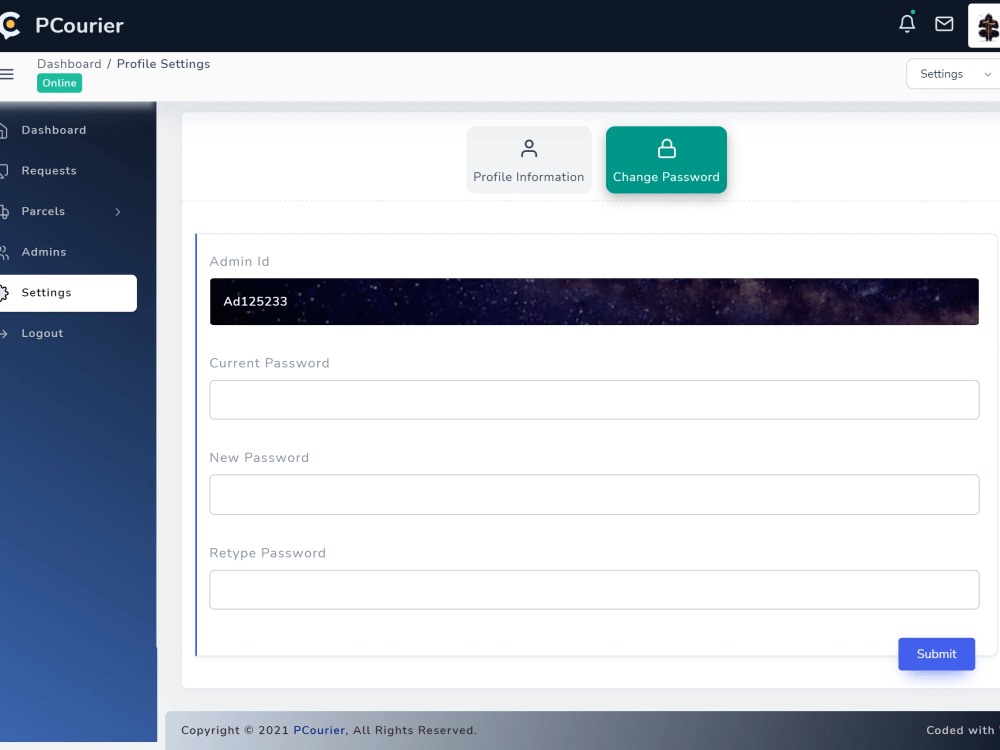Screen dimensions: 1000x750
Task: Click the Dashboard breadcrumb link
Action: (x=69, y=64)
